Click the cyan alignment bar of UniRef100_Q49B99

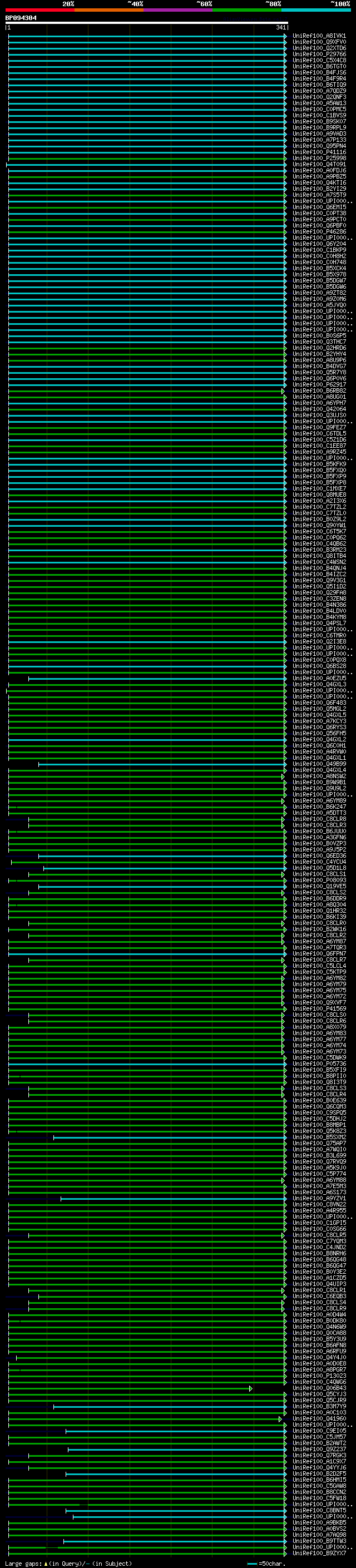pos(162,764)
